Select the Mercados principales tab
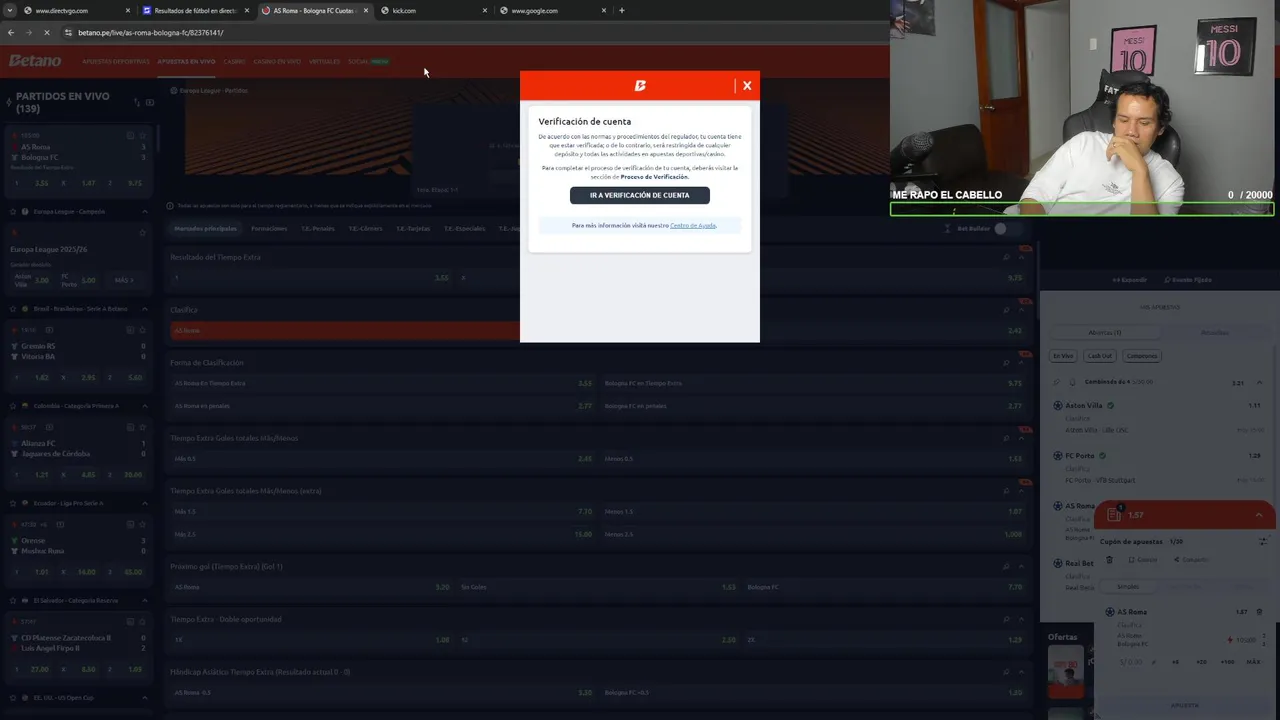 click(x=205, y=229)
